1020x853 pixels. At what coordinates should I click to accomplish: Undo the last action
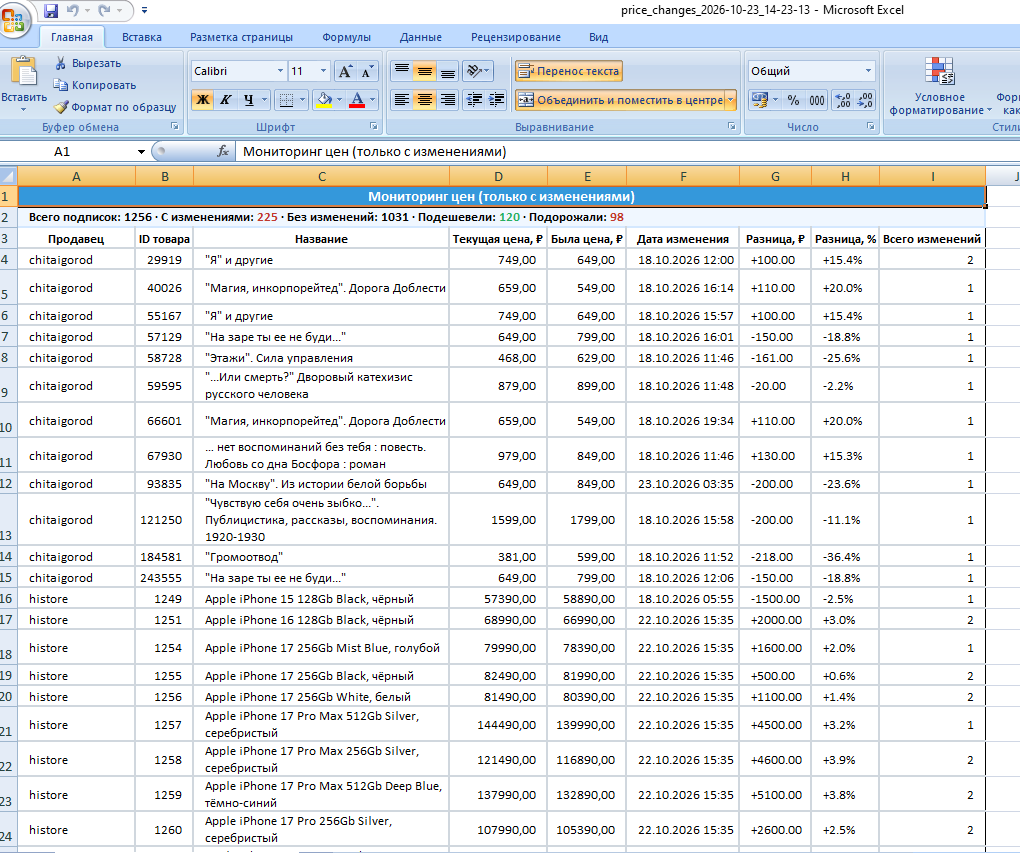click(x=72, y=10)
